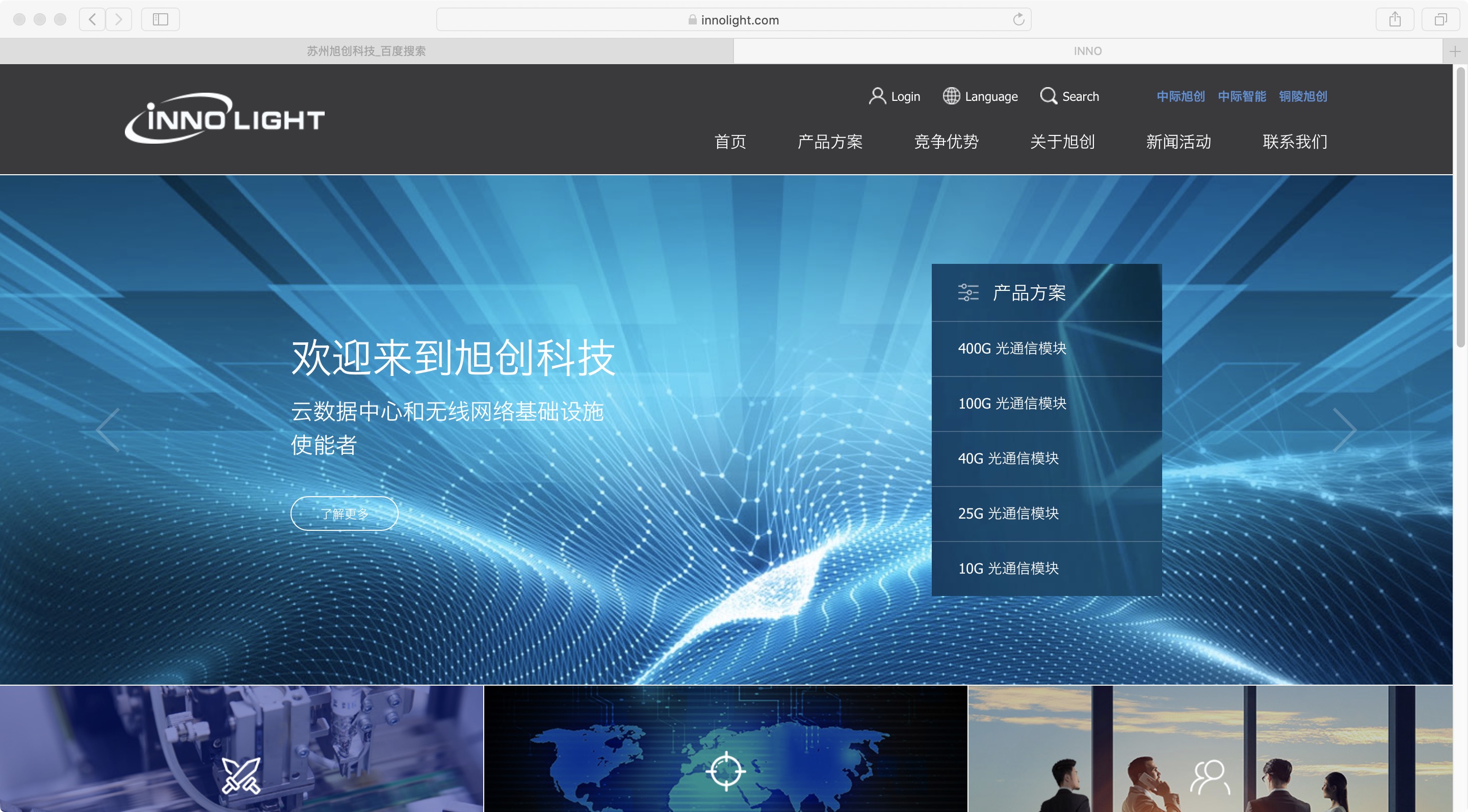The height and width of the screenshot is (812, 1468).
Task: Click the Language text link
Action: (991, 97)
